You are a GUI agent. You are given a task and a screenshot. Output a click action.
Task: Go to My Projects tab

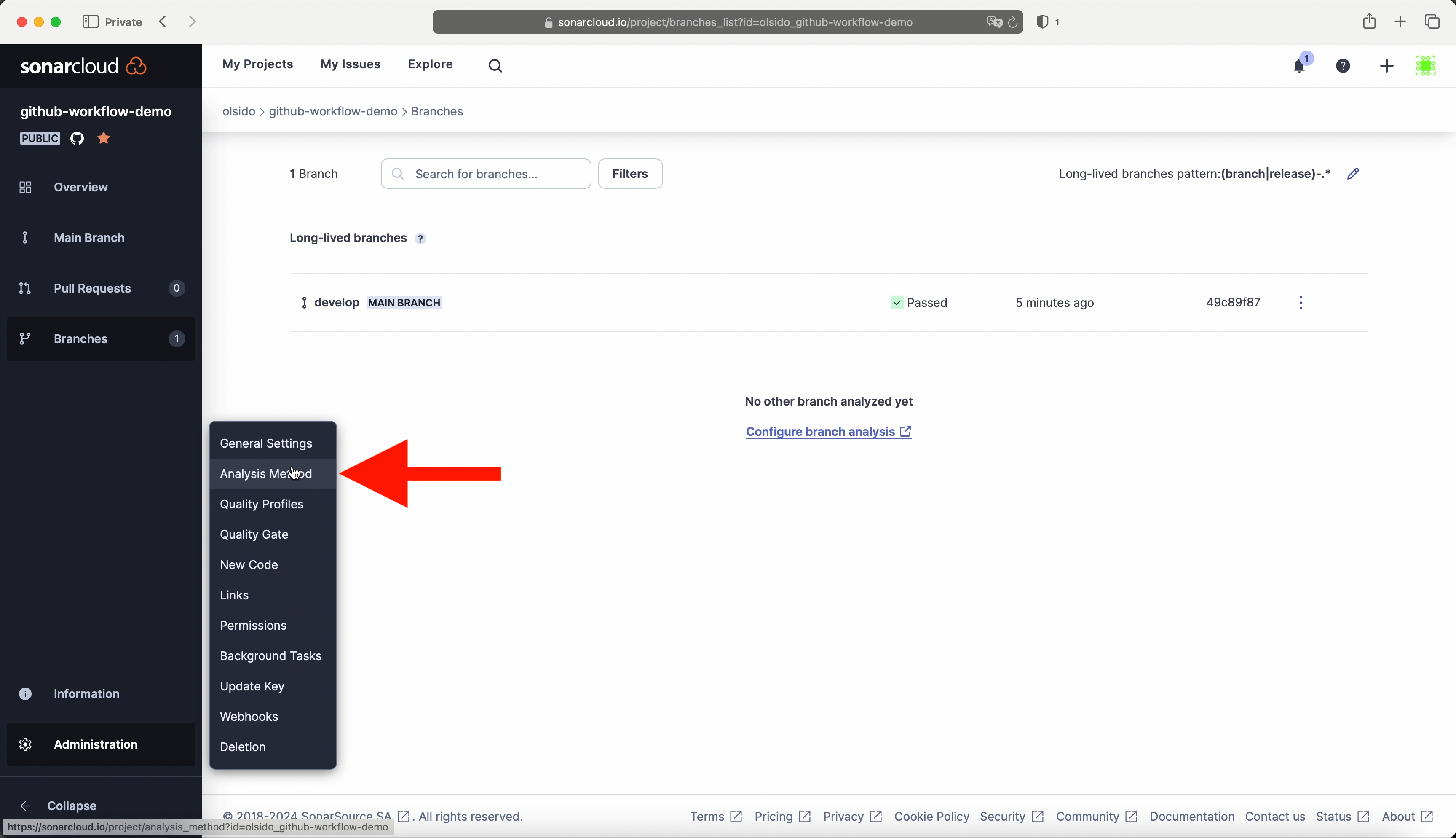(x=257, y=64)
